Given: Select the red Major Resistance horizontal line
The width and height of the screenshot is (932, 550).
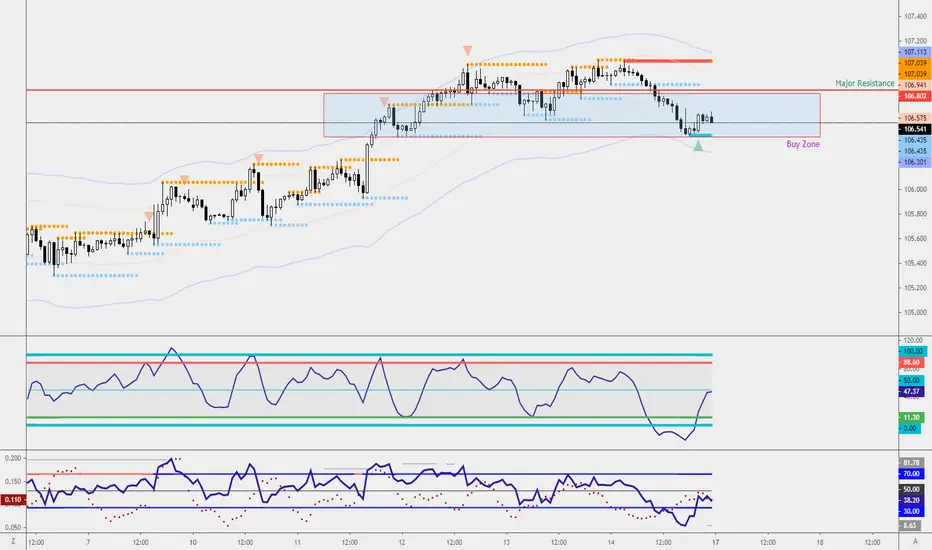Looking at the screenshot, I should coord(461,90).
